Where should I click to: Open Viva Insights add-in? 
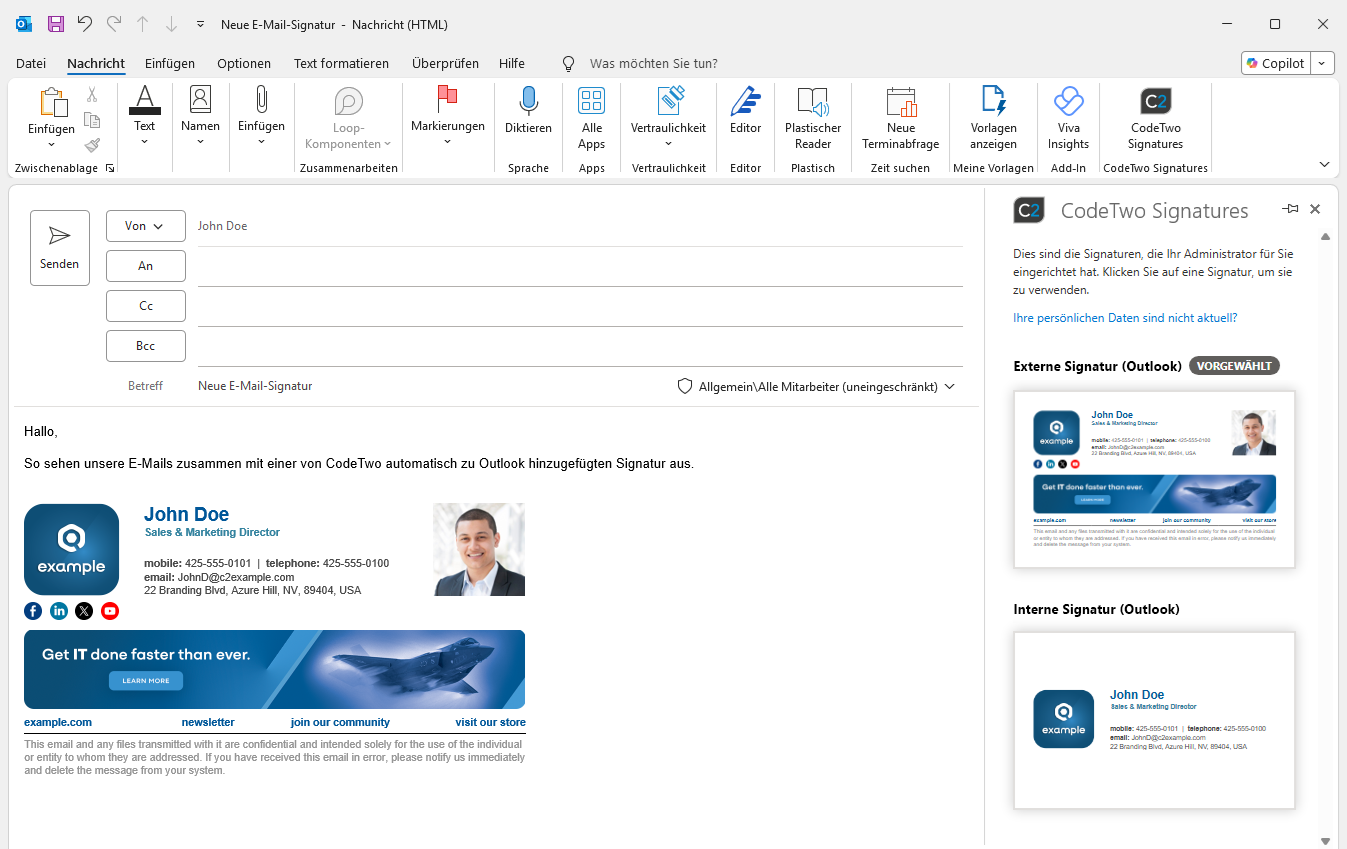pyautogui.click(x=1068, y=118)
